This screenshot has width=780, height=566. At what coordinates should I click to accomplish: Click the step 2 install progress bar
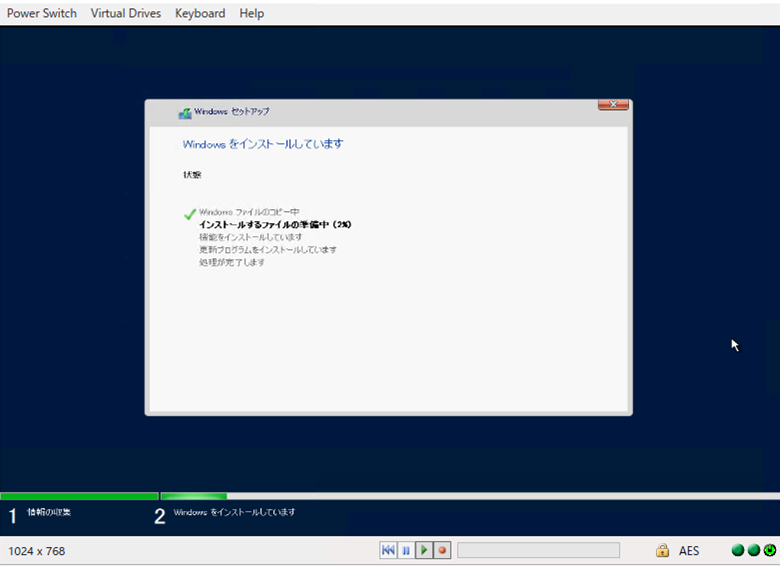pyautogui.click(x=470, y=496)
